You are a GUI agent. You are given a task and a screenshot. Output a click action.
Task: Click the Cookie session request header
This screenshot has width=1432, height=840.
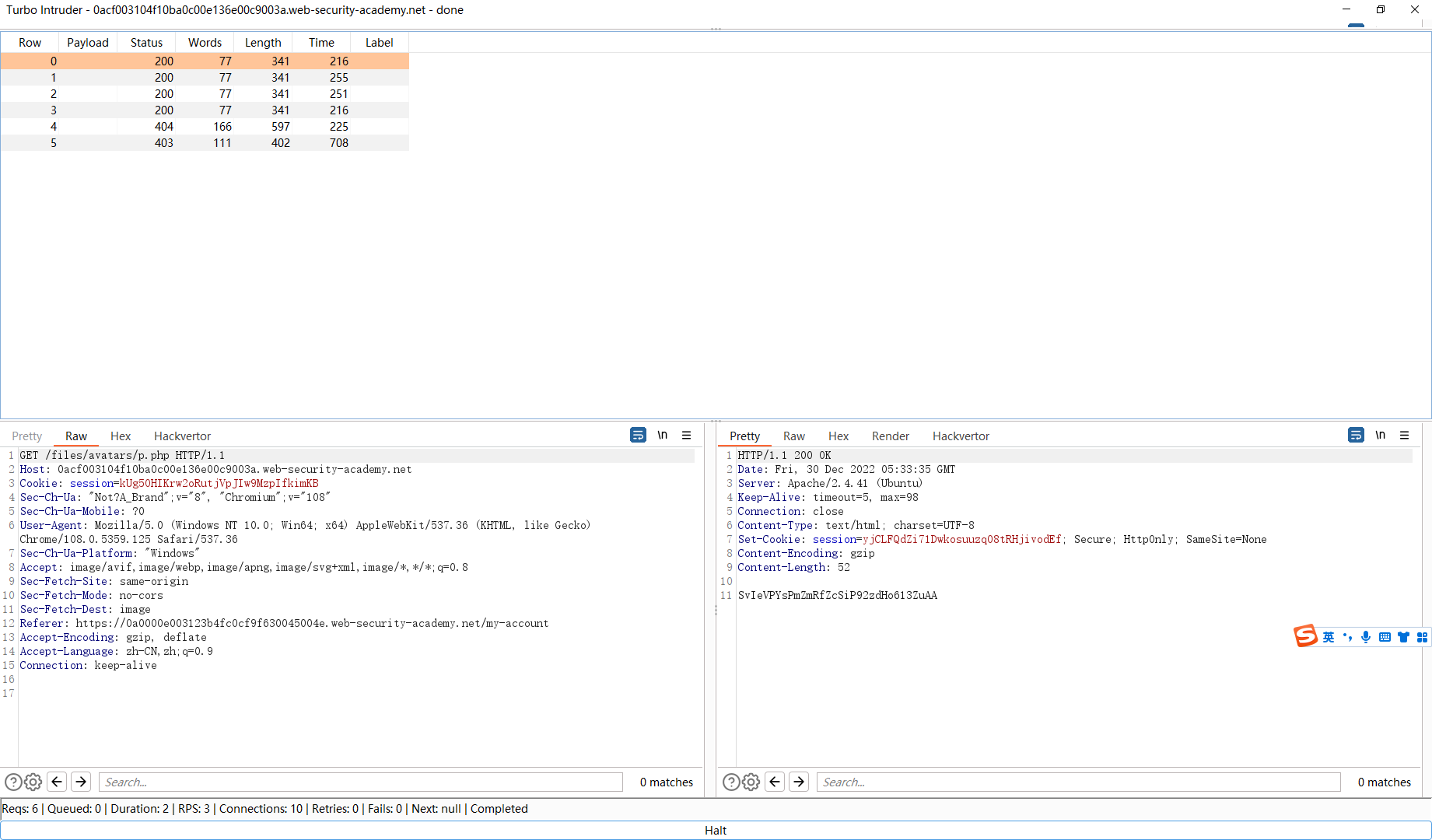(x=169, y=483)
